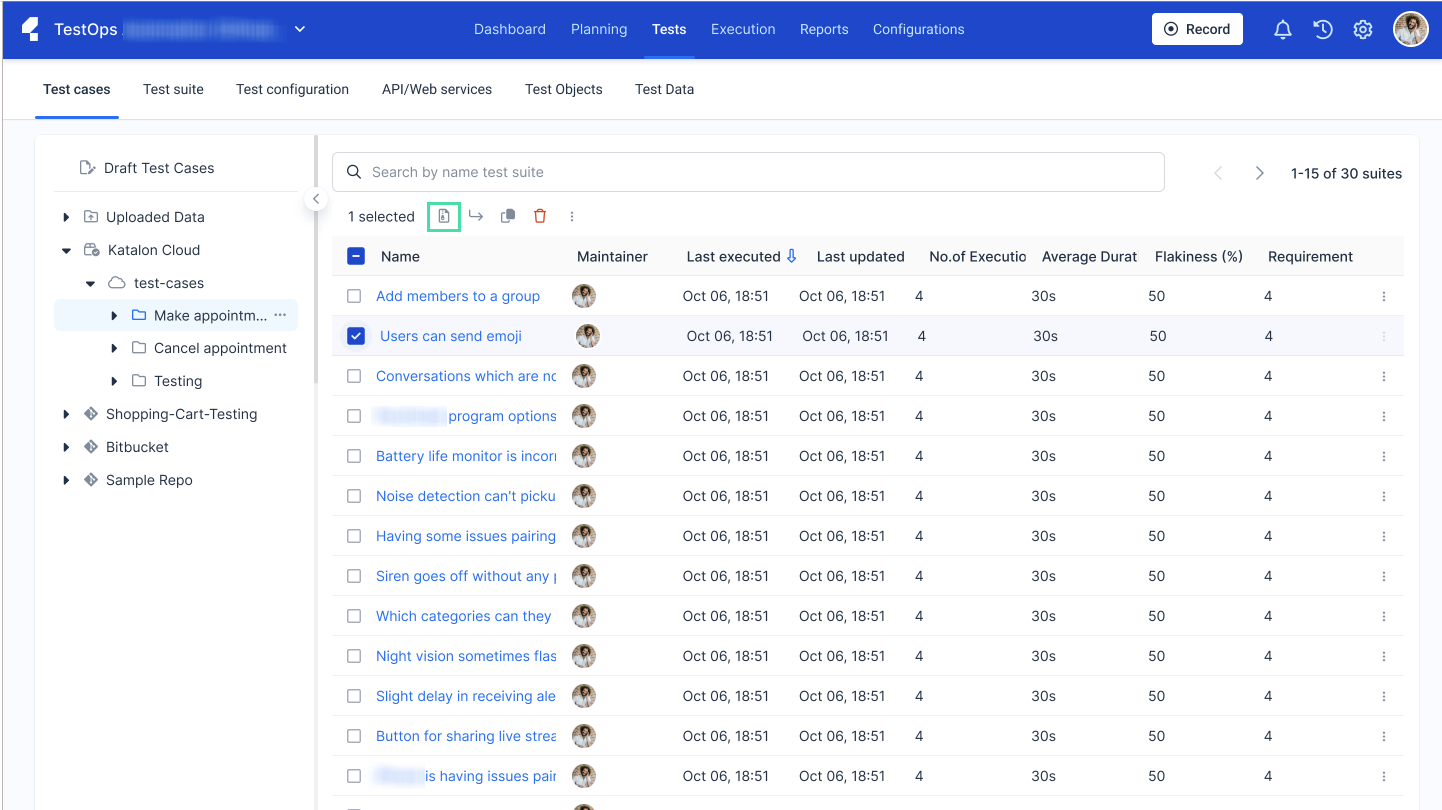1442x810 pixels.
Task: Open the test case Battery life monitor is incorrect
Action: point(461,456)
